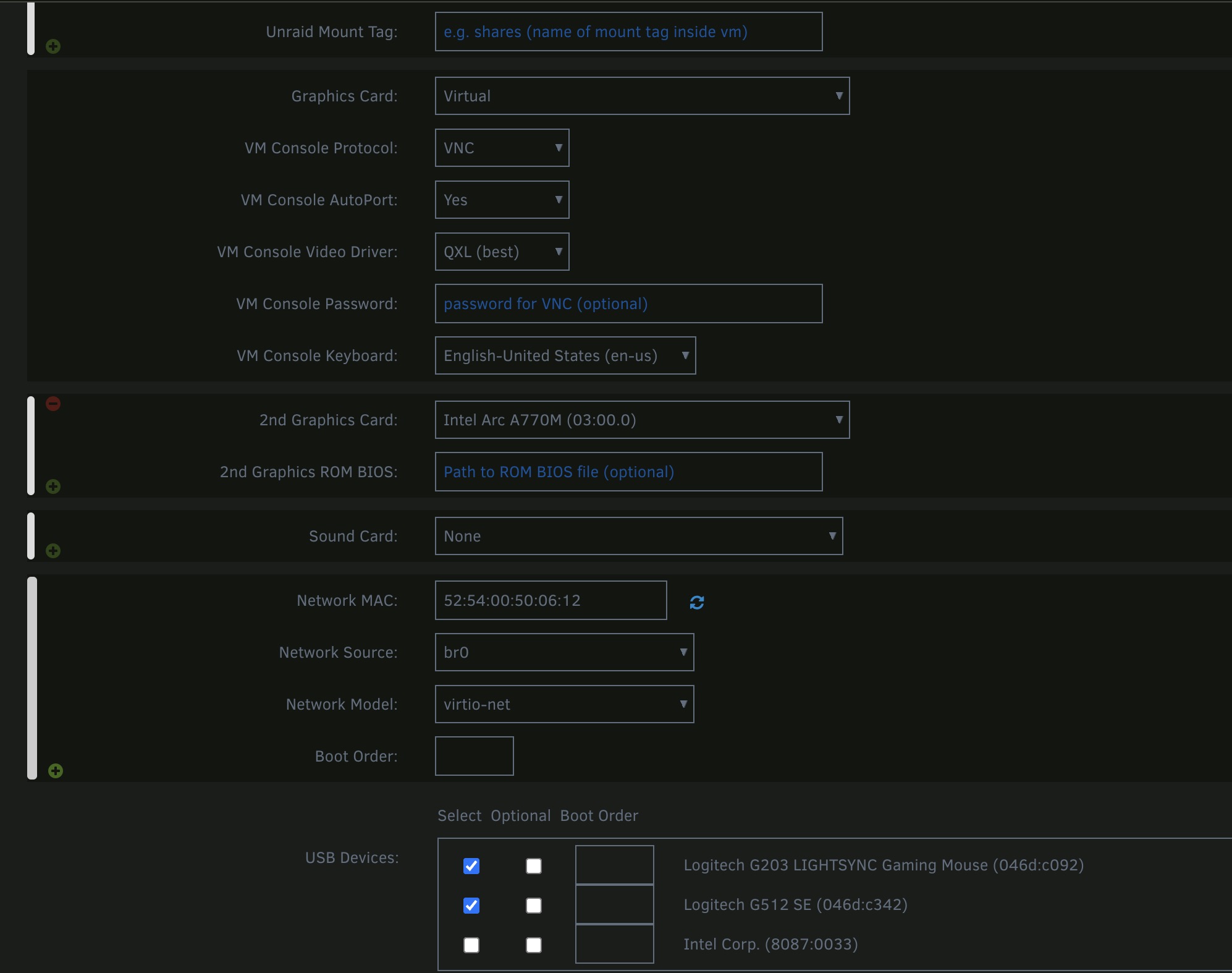Add another network interface via green plus icon
1232x973 pixels.
pos(56,771)
